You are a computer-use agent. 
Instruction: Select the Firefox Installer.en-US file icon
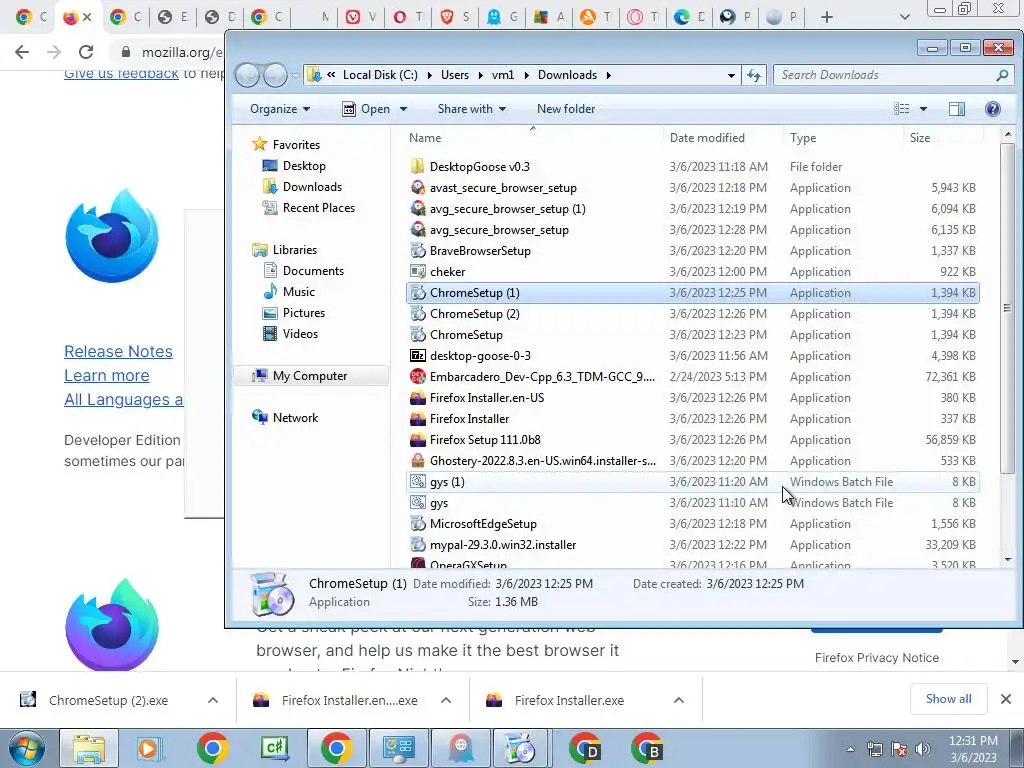[418, 397]
